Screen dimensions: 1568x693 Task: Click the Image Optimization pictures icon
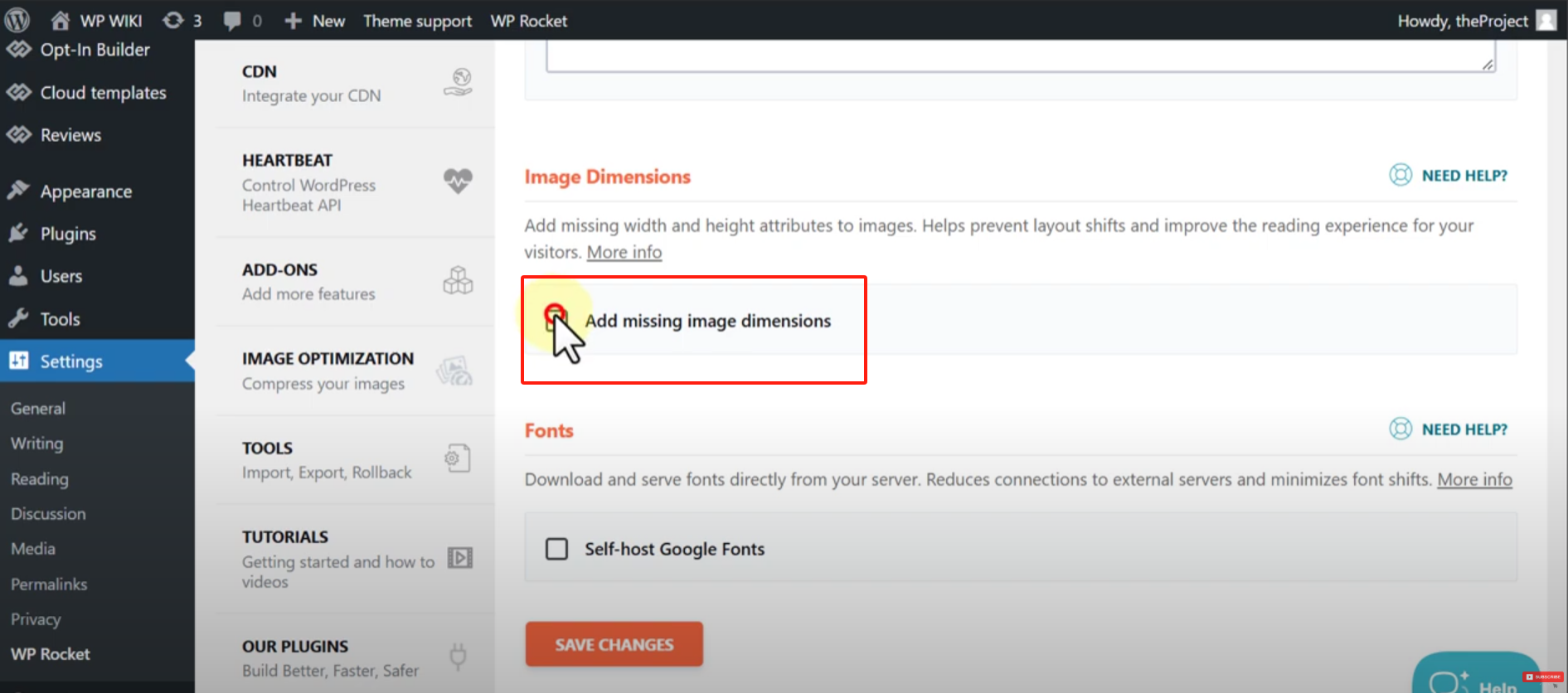[x=455, y=371]
